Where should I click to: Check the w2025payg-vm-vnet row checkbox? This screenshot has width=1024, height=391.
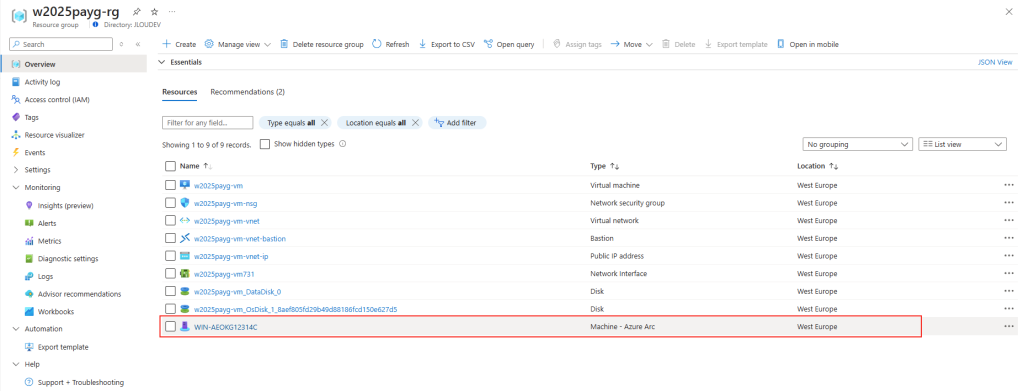pyautogui.click(x=170, y=221)
